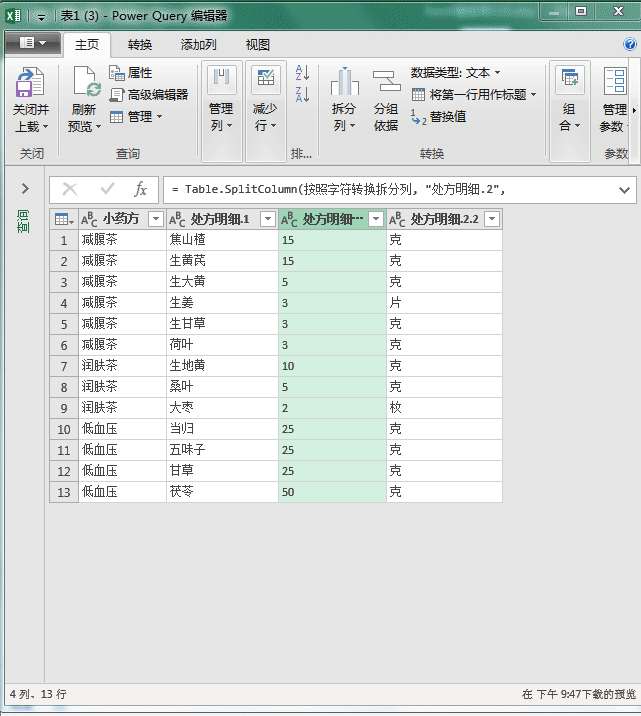Open the 处方明细.2.2 column filter dropdown

pyautogui.click(x=492, y=219)
